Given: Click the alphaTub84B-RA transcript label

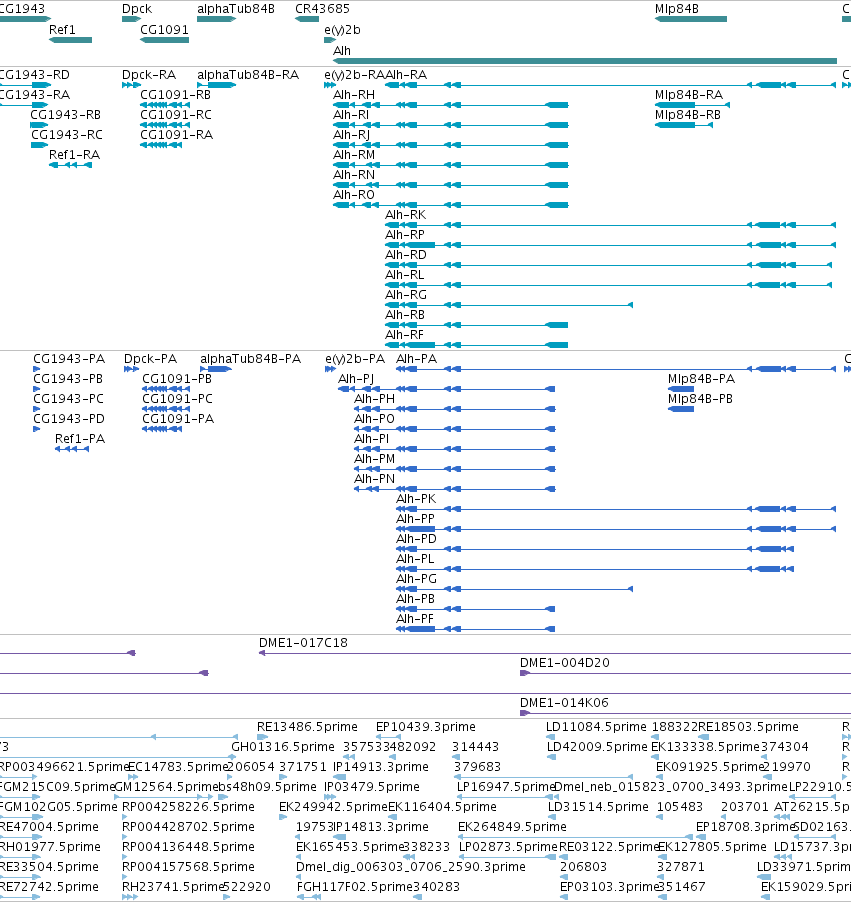Looking at the screenshot, I should [x=248, y=75].
